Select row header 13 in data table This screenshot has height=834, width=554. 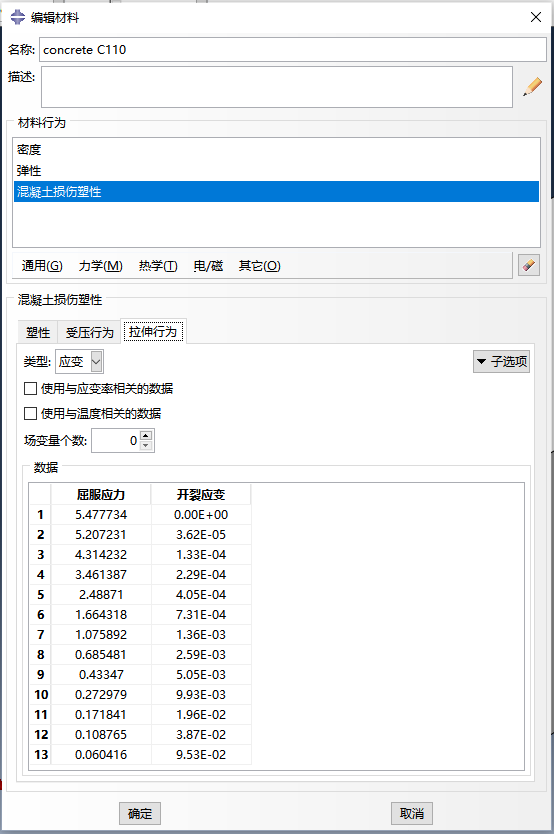click(40, 755)
